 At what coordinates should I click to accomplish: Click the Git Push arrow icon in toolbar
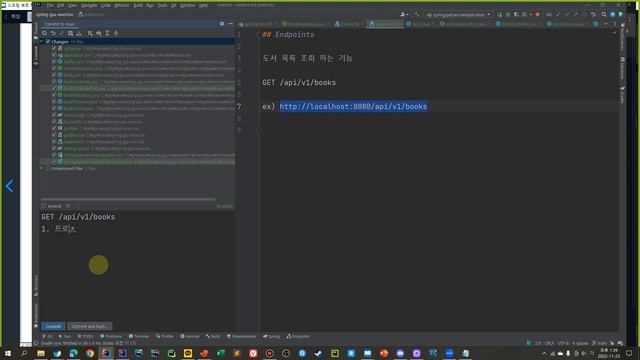[576, 14]
